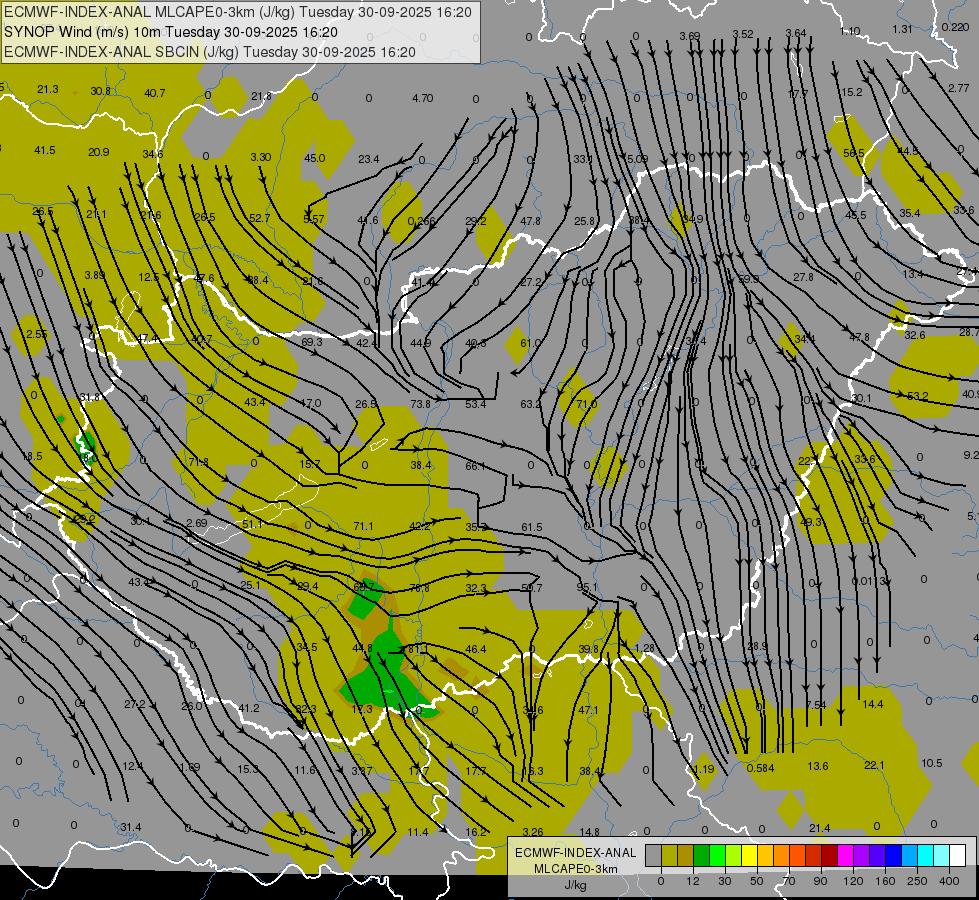Click the olive swatch in the legend
The height and width of the screenshot is (900, 979).
coord(669,855)
